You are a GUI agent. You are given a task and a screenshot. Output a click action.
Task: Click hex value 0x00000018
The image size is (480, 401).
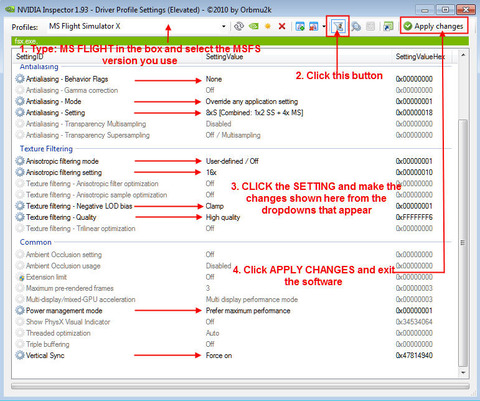[x=414, y=113]
